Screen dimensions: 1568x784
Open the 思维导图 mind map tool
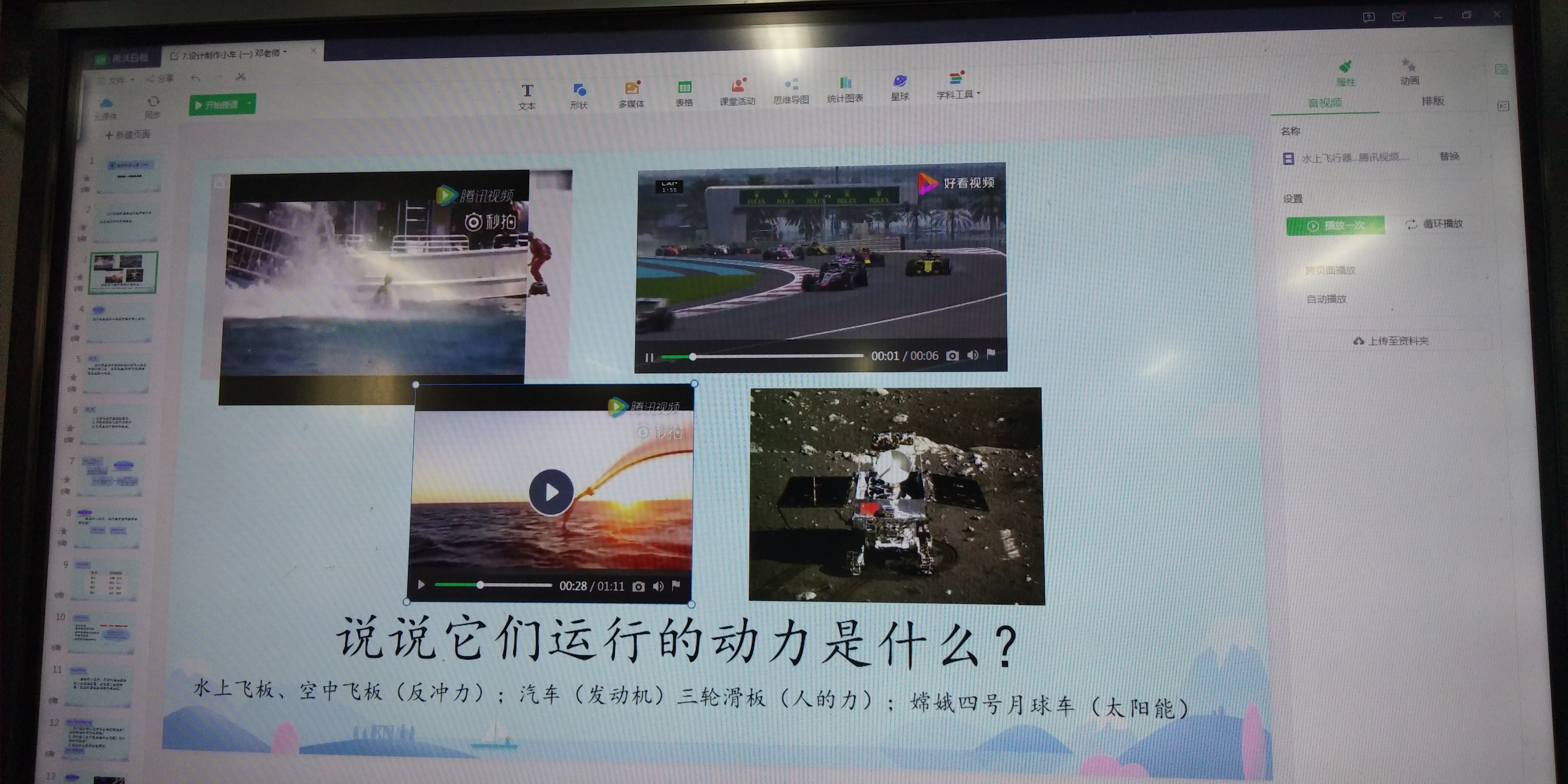[x=791, y=91]
